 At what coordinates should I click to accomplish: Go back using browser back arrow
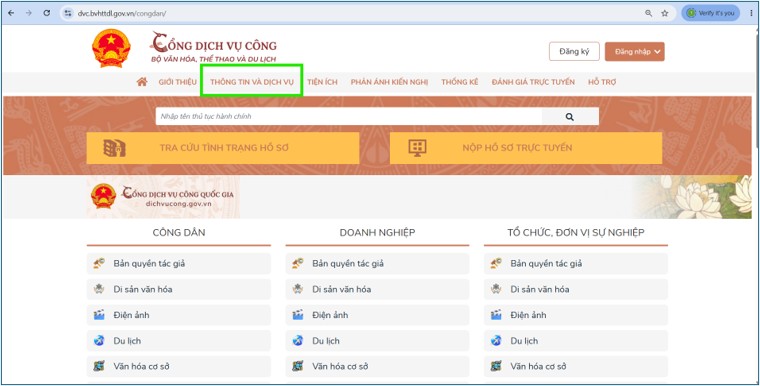pos(11,13)
